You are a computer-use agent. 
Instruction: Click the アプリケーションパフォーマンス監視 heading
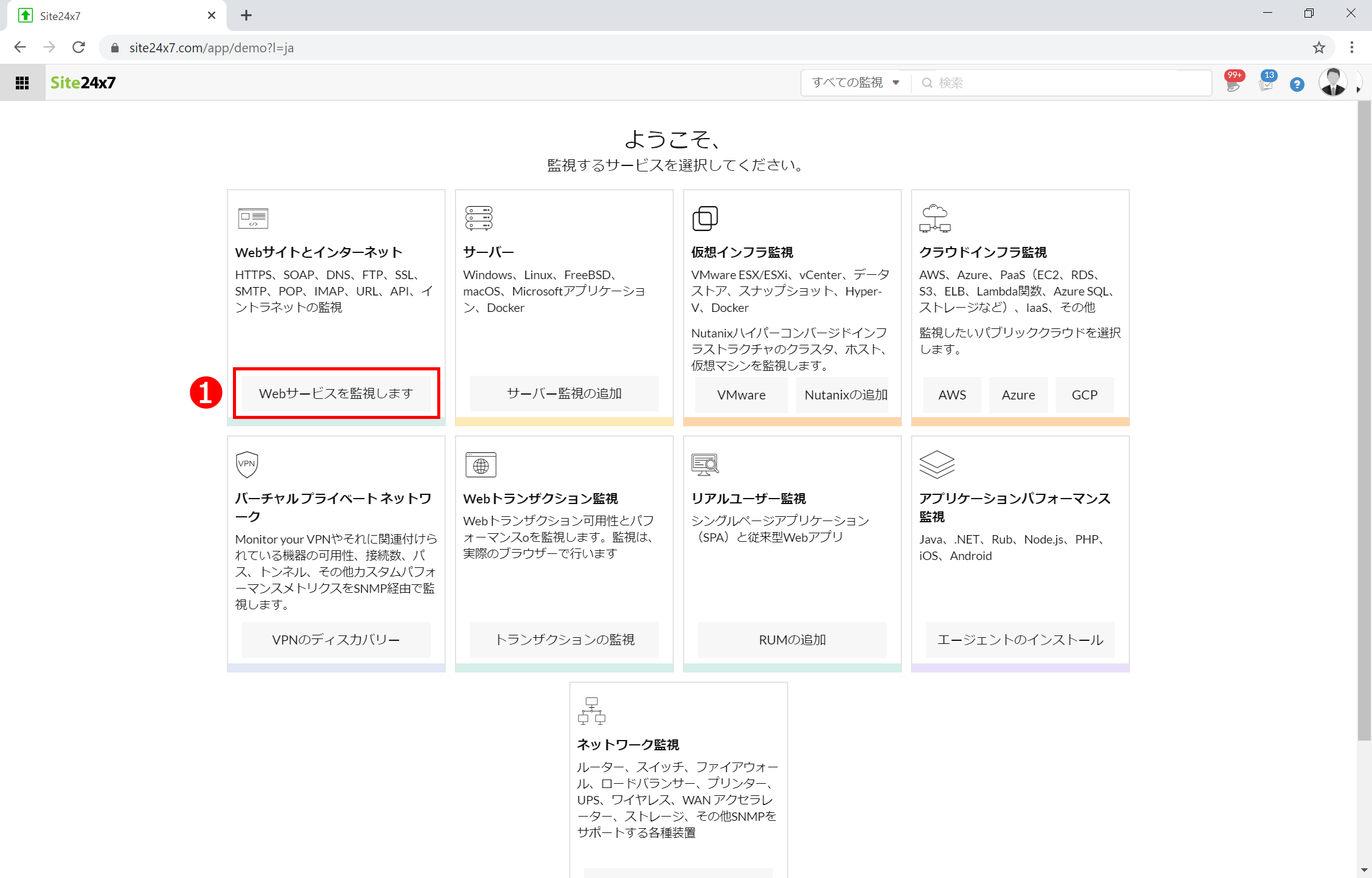(x=1014, y=507)
